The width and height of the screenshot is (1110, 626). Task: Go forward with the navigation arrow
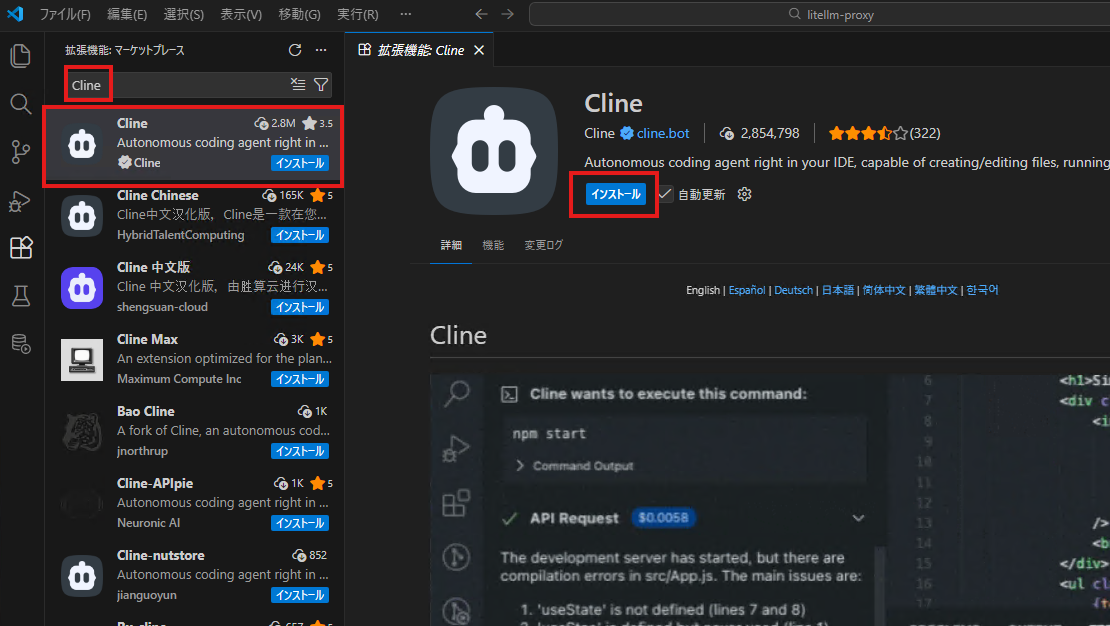(508, 14)
